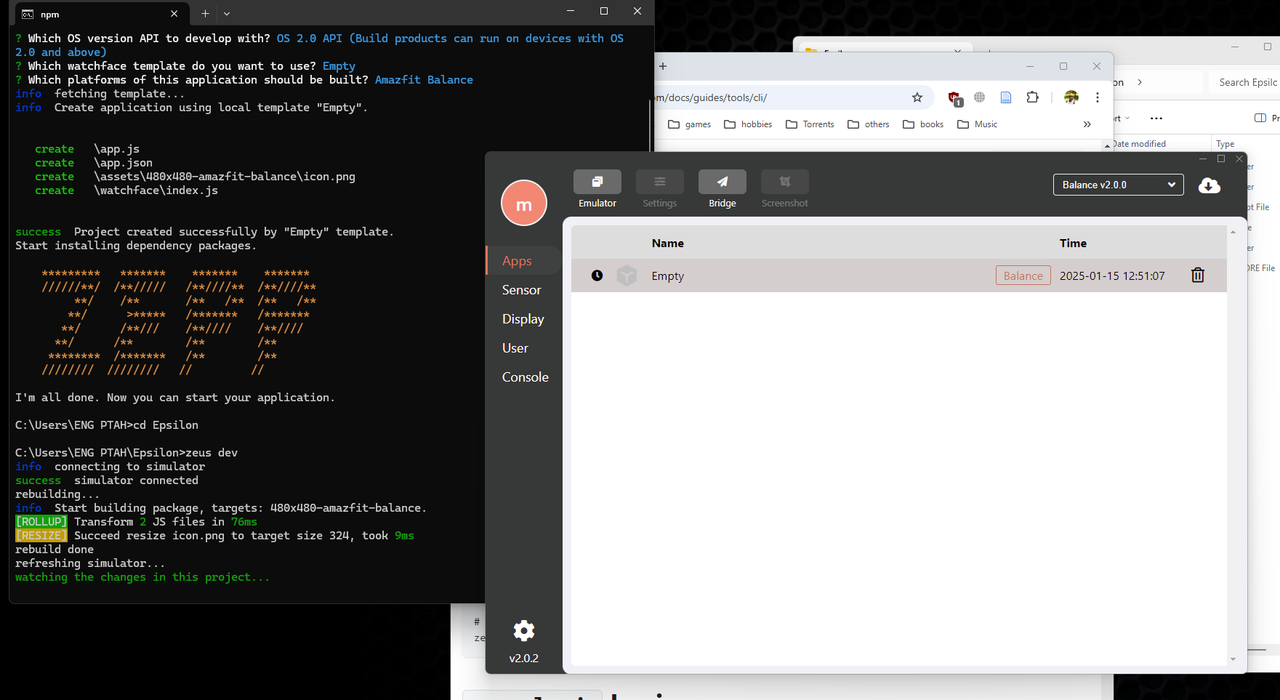Delete the Empty app using trash icon
This screenshot has height=700, width=1280.
[x=1197, y=275]
